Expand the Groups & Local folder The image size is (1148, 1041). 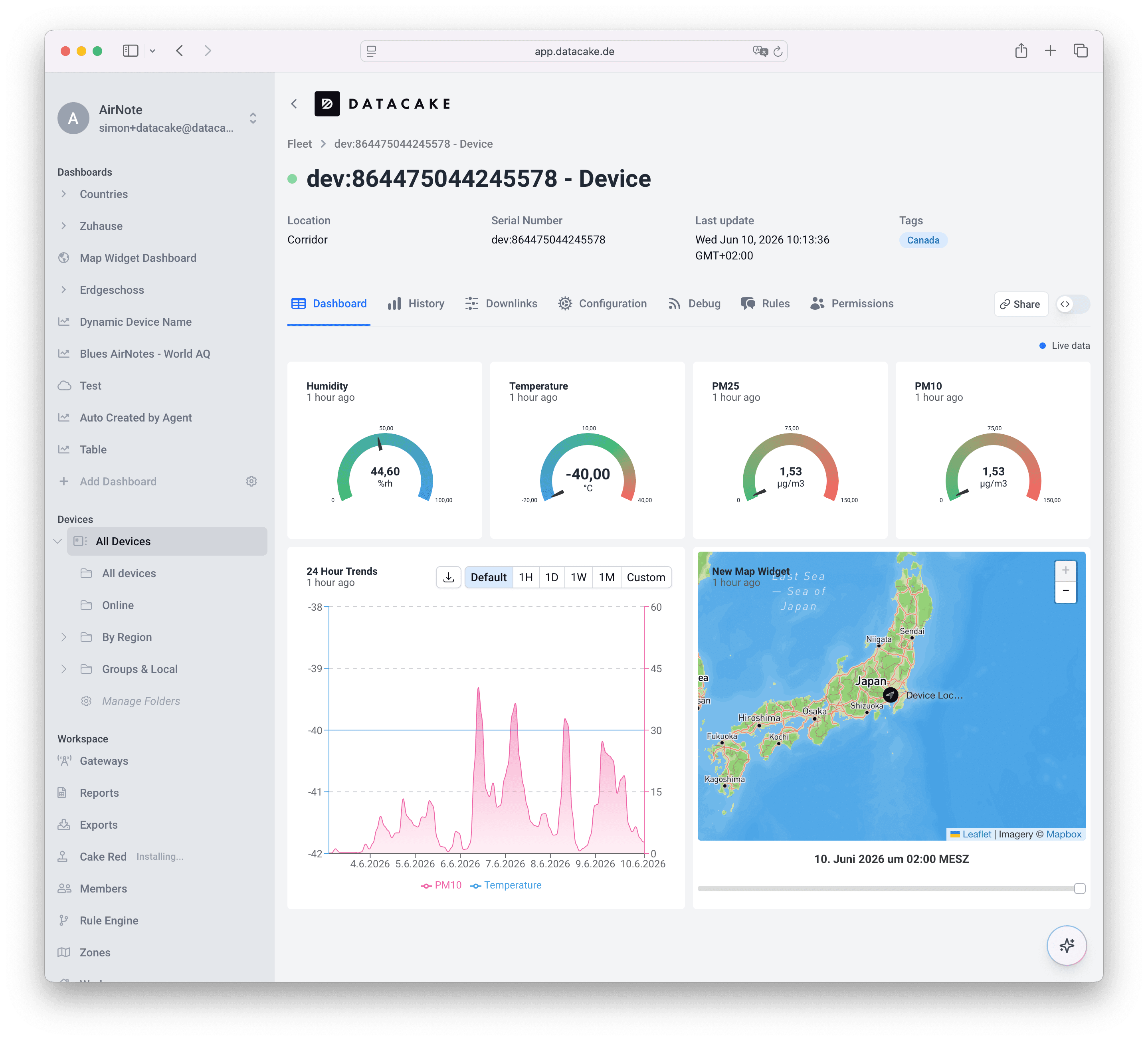[64, 669]
